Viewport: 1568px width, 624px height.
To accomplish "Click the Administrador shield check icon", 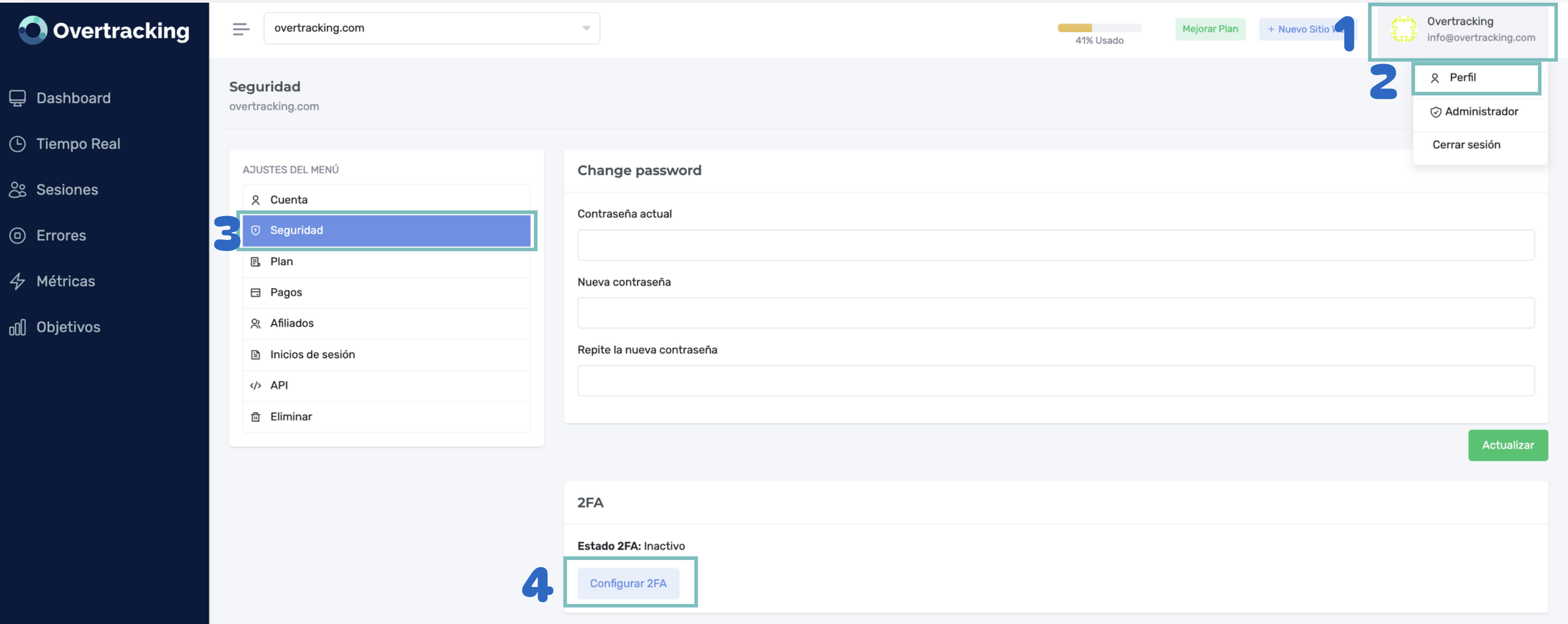I will [1435, 112].
